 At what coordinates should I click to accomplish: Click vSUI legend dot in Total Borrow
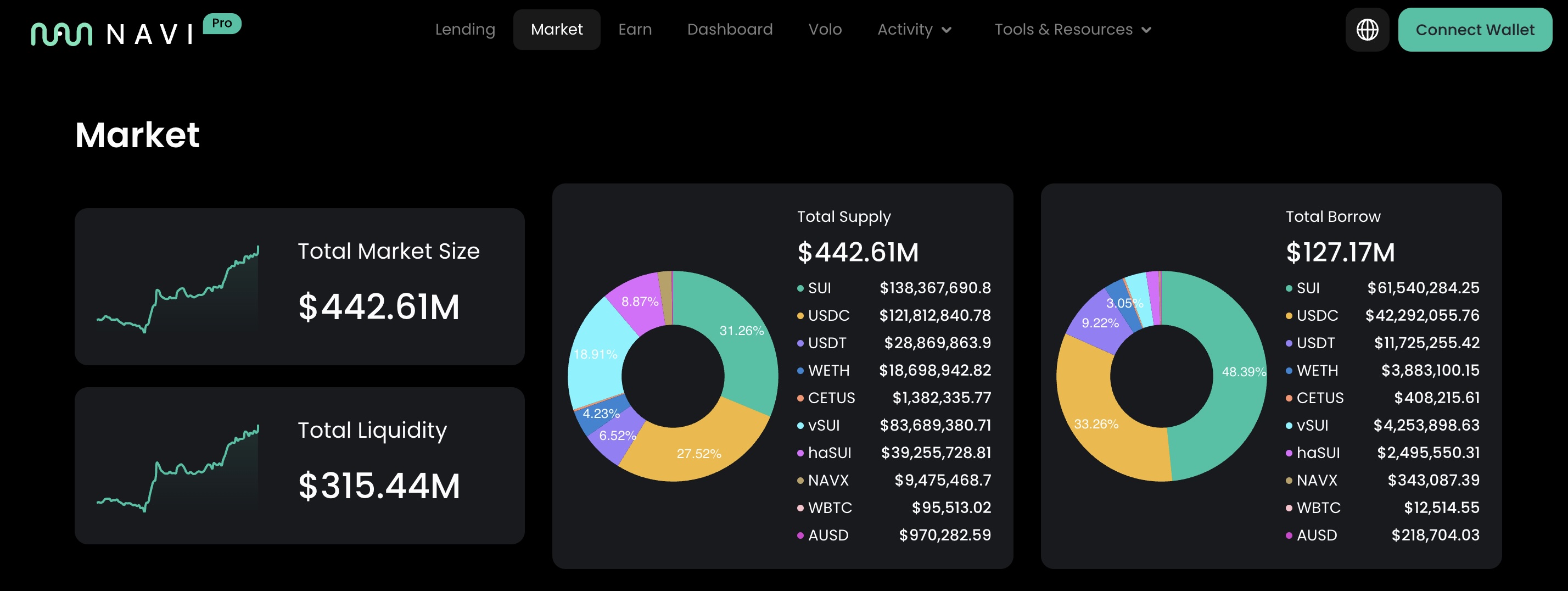coord(1289,426)
